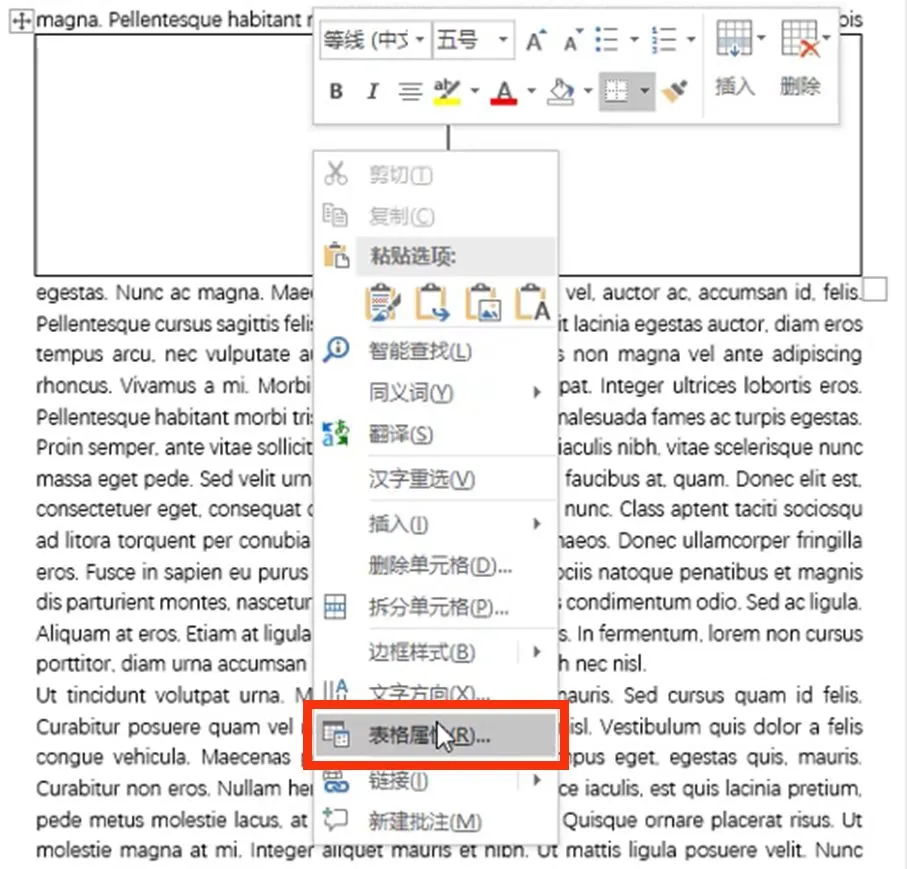Click the text 'Vestibulum quis dolor a felis'
The image size is (907, 869).
731,727
